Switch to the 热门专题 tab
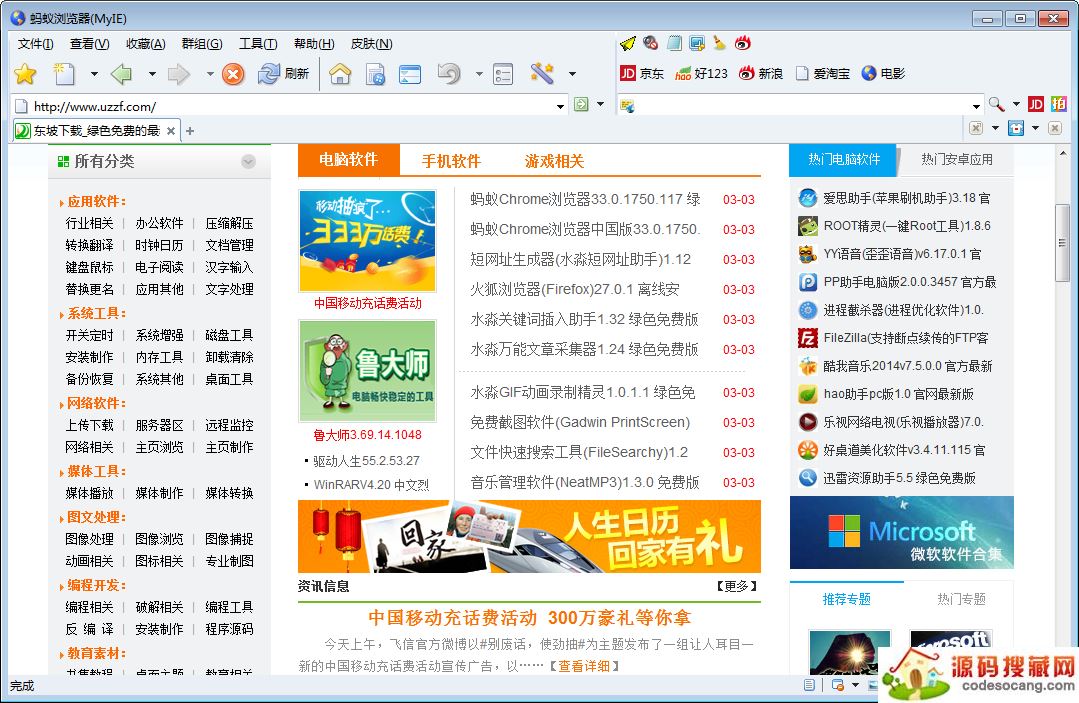 [x=961, y=599]
